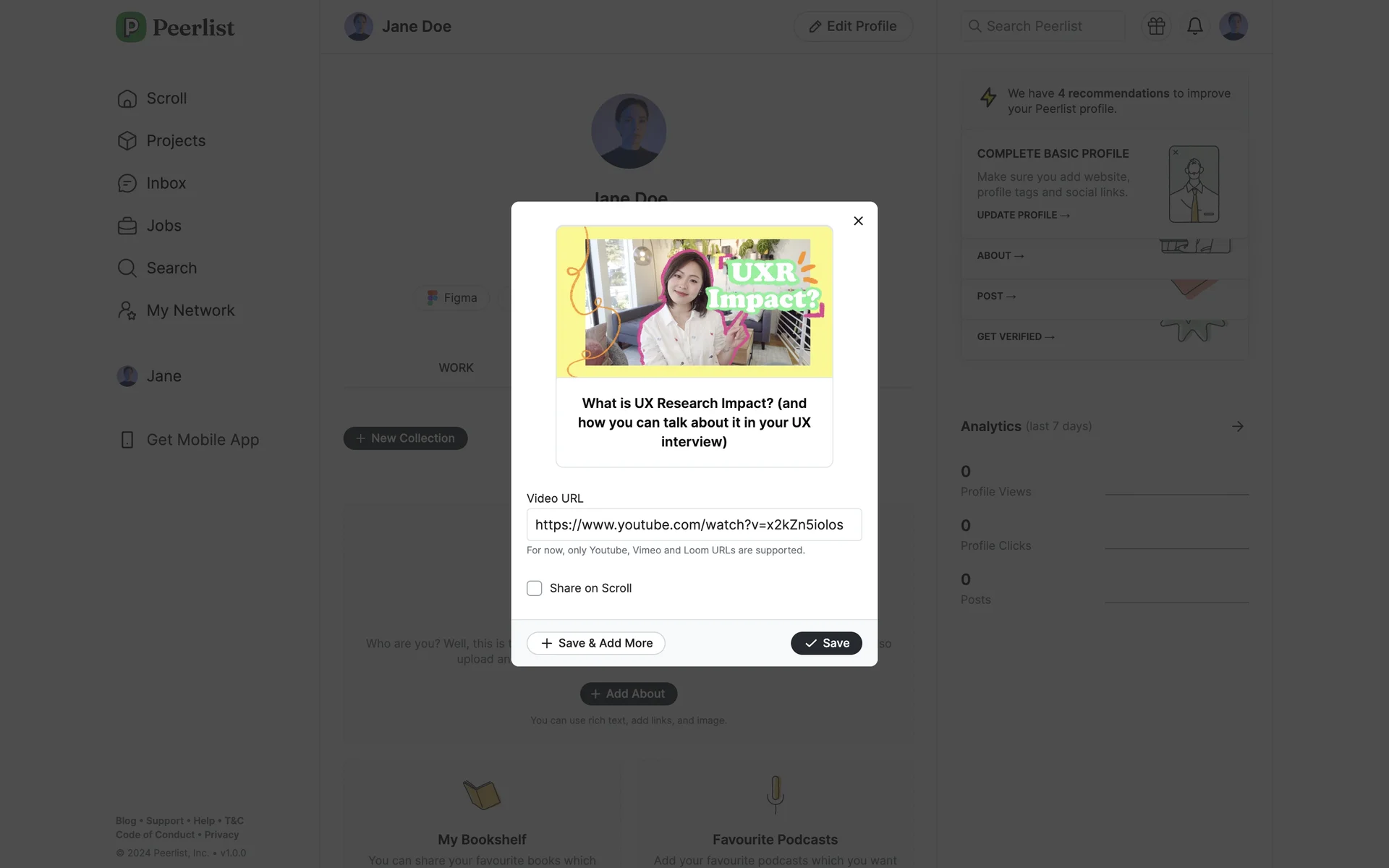Open My Network people icon
This screenshot has height=868, width=1389.
click(127, 311)
